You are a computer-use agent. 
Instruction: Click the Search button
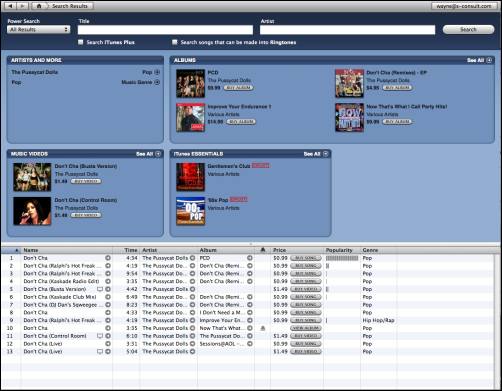(x=468, y=30)
